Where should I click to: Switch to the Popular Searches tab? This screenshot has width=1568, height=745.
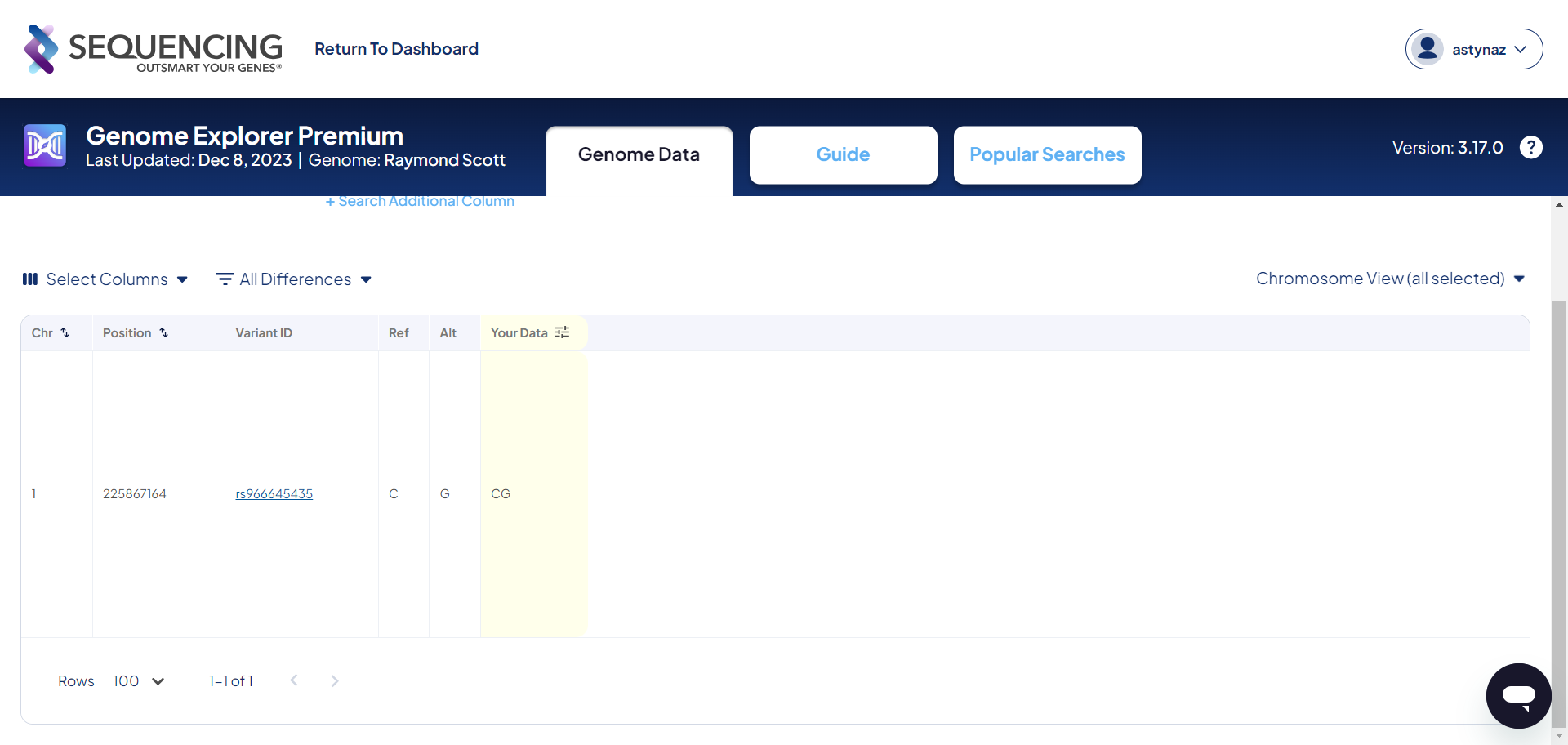click(x=1047, y=154)
